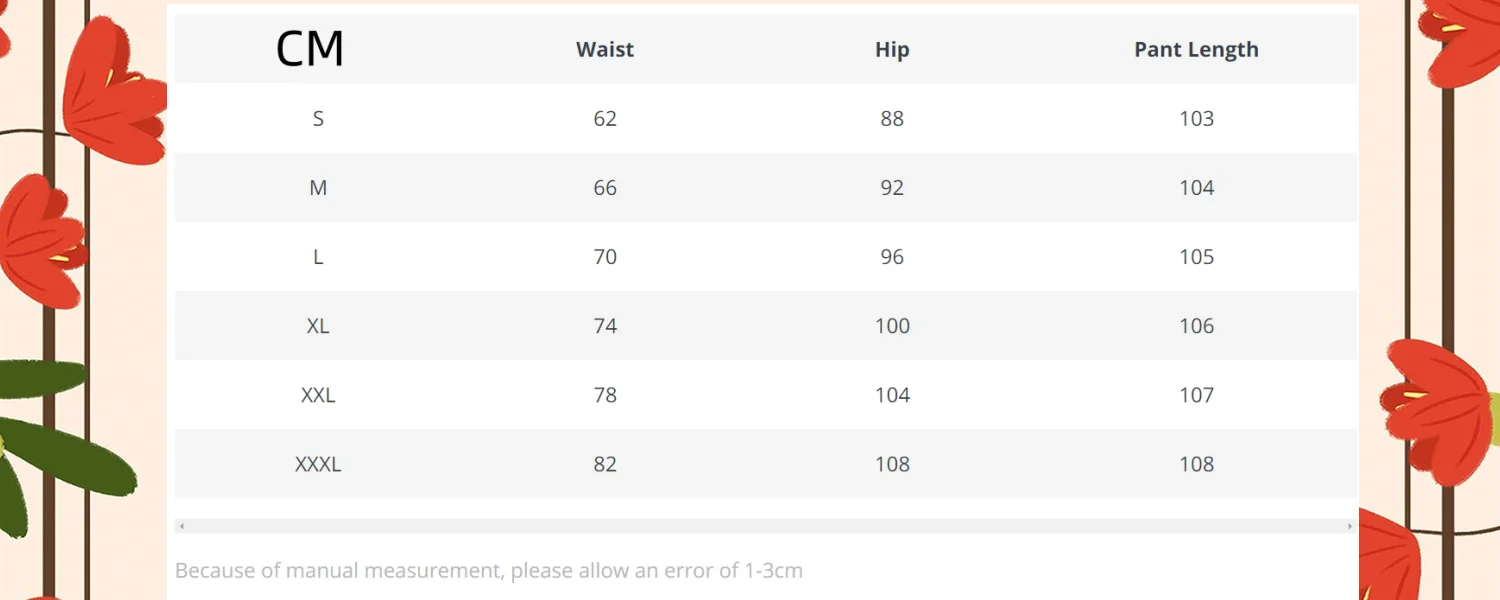Click the L size row label
The height and width of the screenshot is (600, 1500).
point(318,257)
